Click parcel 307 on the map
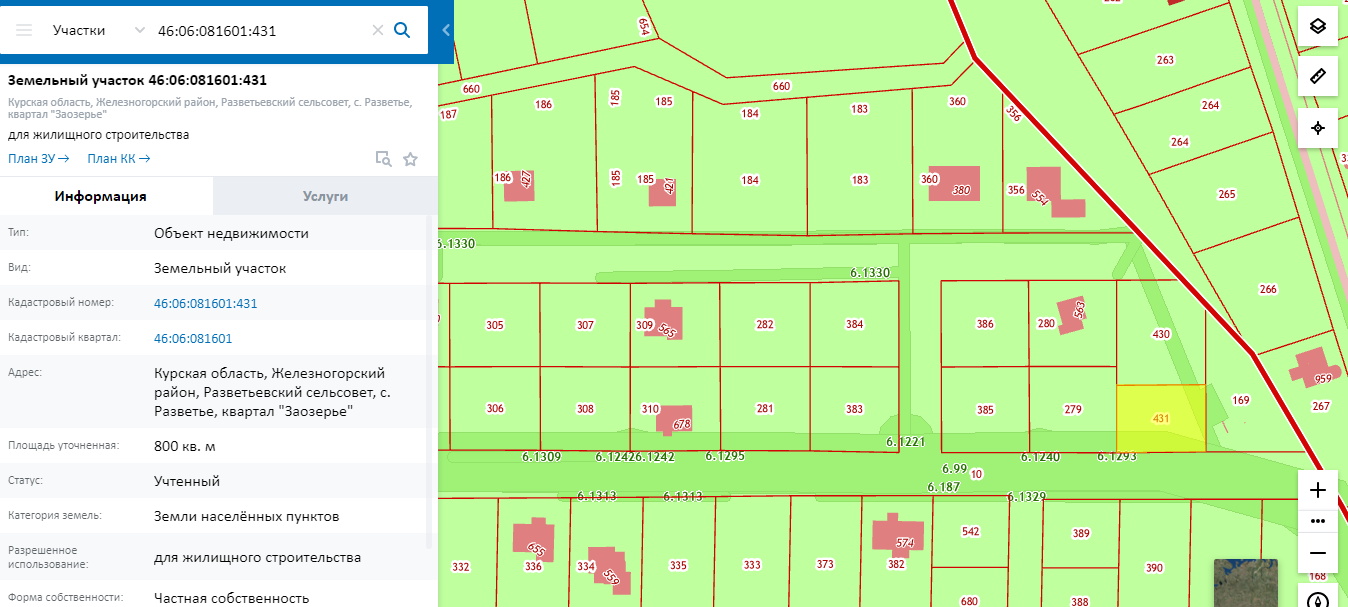Image resolution: width=1348 pixels, height=607 pixels. pyautogui.click(x=585, y=325)
